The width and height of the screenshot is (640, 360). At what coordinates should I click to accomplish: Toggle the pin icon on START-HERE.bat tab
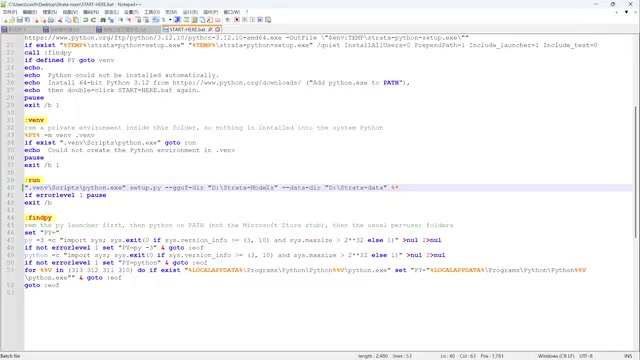210,29
